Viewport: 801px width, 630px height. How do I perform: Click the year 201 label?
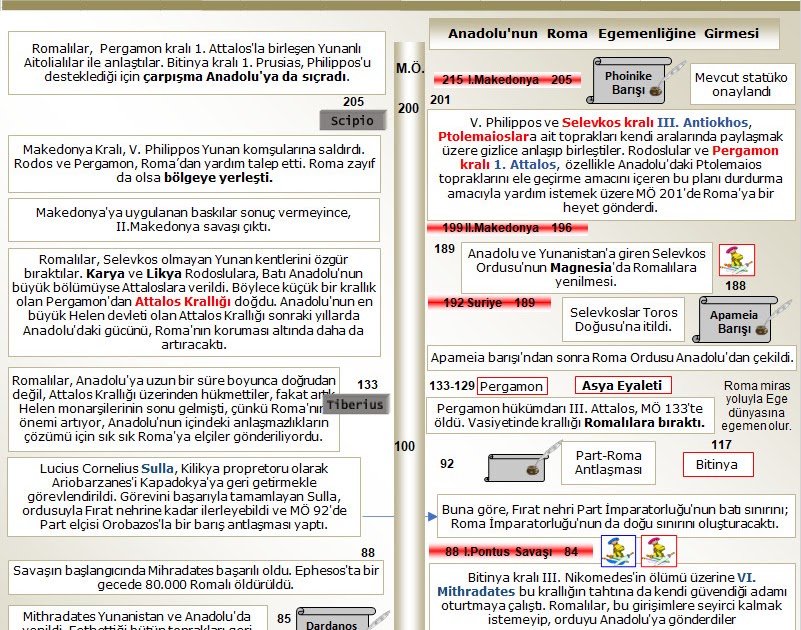[x=440, y=100]
